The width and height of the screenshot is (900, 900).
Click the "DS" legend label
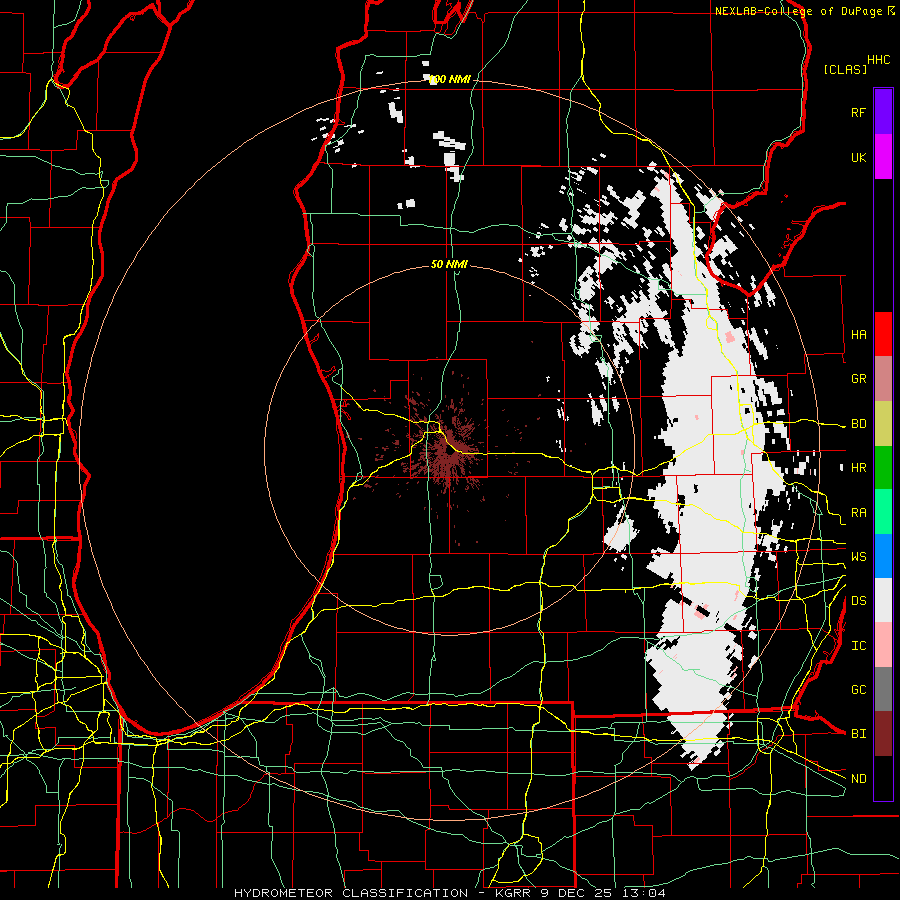click(x=858, y=601)
